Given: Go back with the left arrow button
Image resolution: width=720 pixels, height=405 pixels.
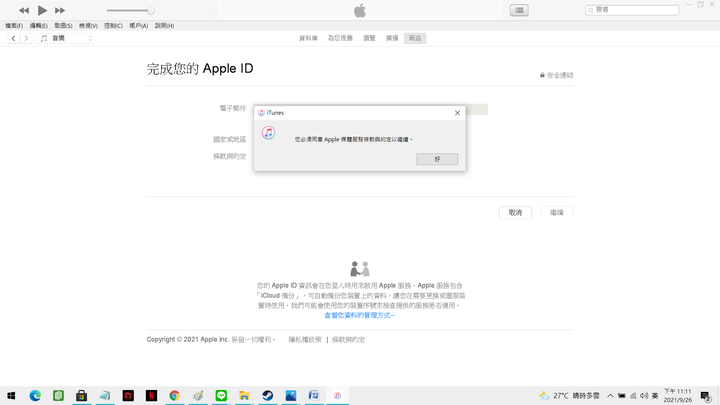Looking at the screenshot, I should (x=13, y=39).
